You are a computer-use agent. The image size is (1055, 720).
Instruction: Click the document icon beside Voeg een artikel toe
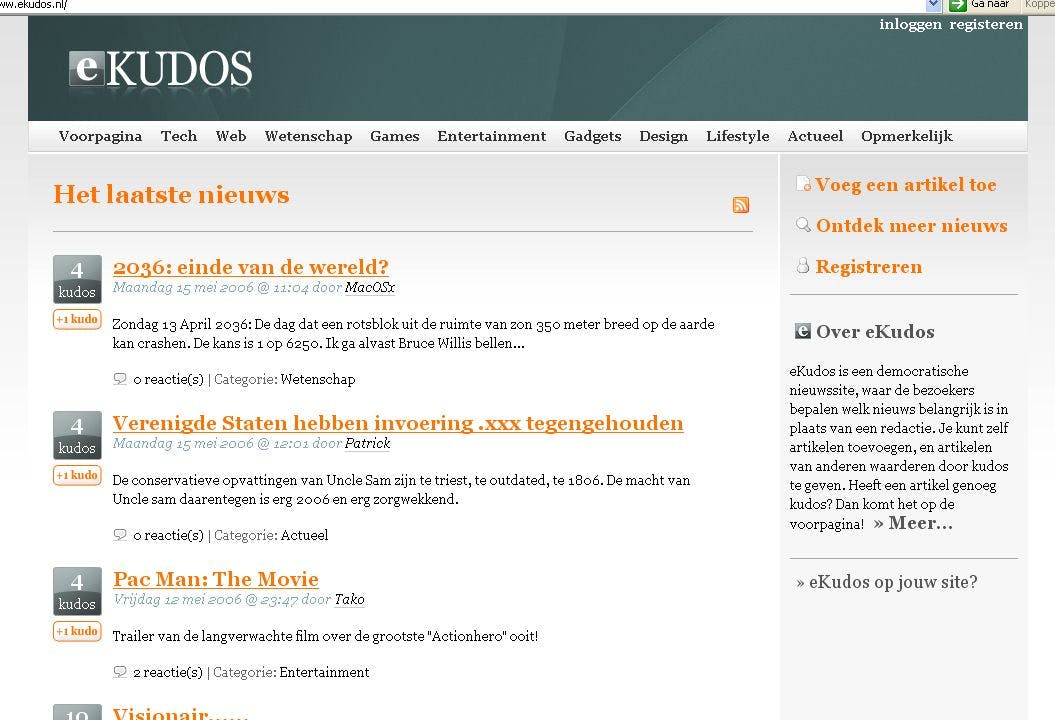tap(803, 184)
